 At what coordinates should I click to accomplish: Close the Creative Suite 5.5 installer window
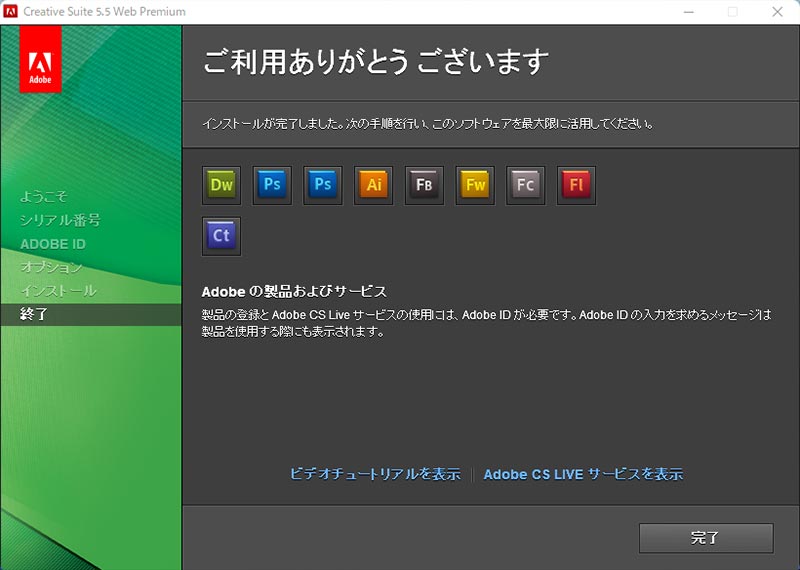(x=778, y=12)
